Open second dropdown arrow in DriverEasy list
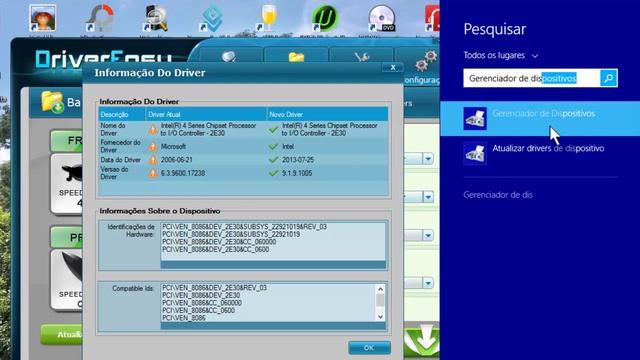The width and height of the screenshot is (640, 360). coord(428,197)
